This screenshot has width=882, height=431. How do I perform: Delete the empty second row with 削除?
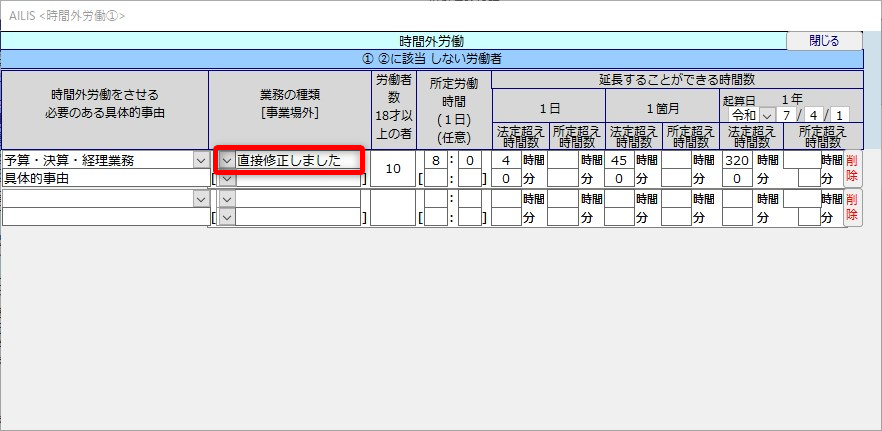(x=852, y=207)
